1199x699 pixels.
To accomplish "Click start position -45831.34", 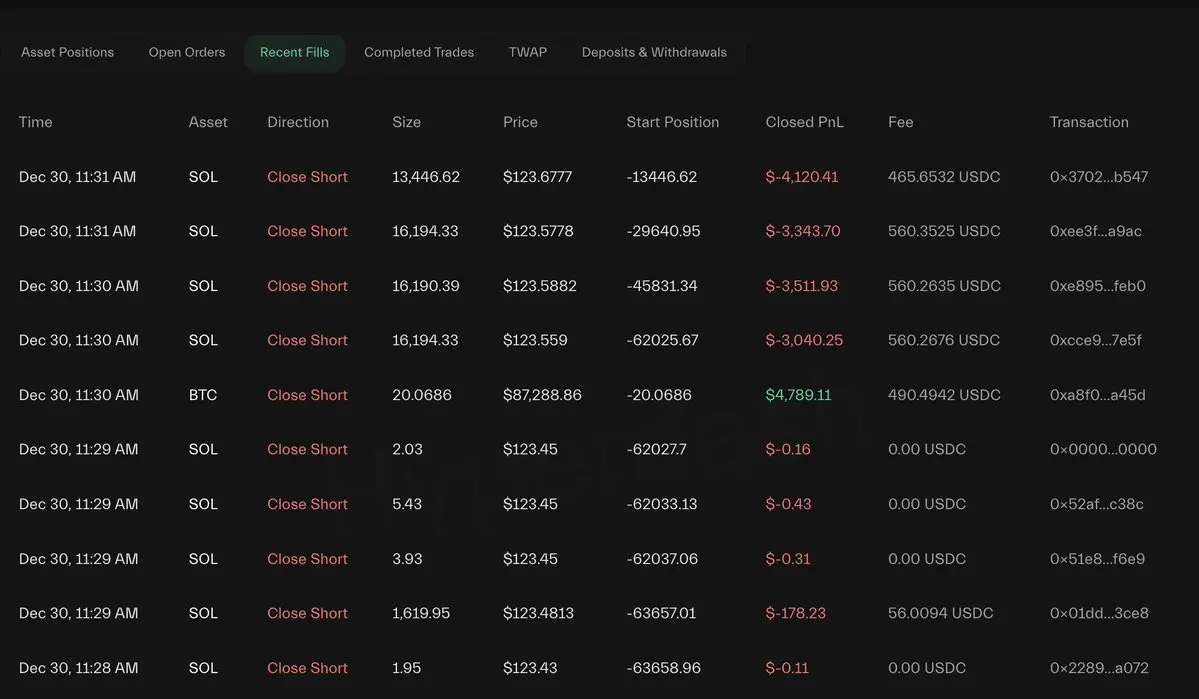I will click(x=661, y=285).
